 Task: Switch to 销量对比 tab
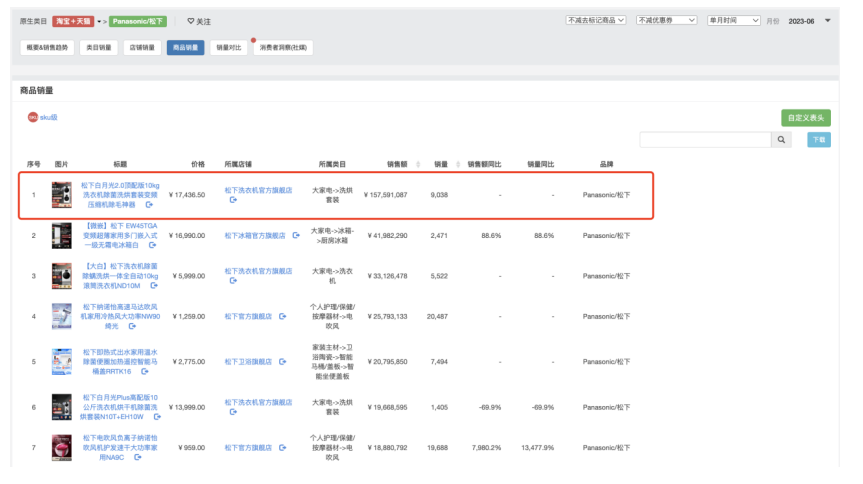229,47
